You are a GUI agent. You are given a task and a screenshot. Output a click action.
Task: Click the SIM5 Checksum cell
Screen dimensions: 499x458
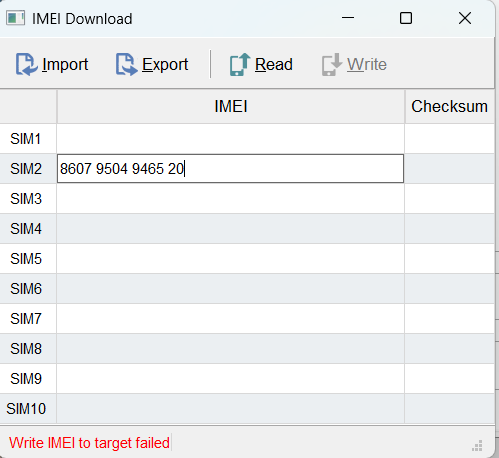click(x=450, y=259)
